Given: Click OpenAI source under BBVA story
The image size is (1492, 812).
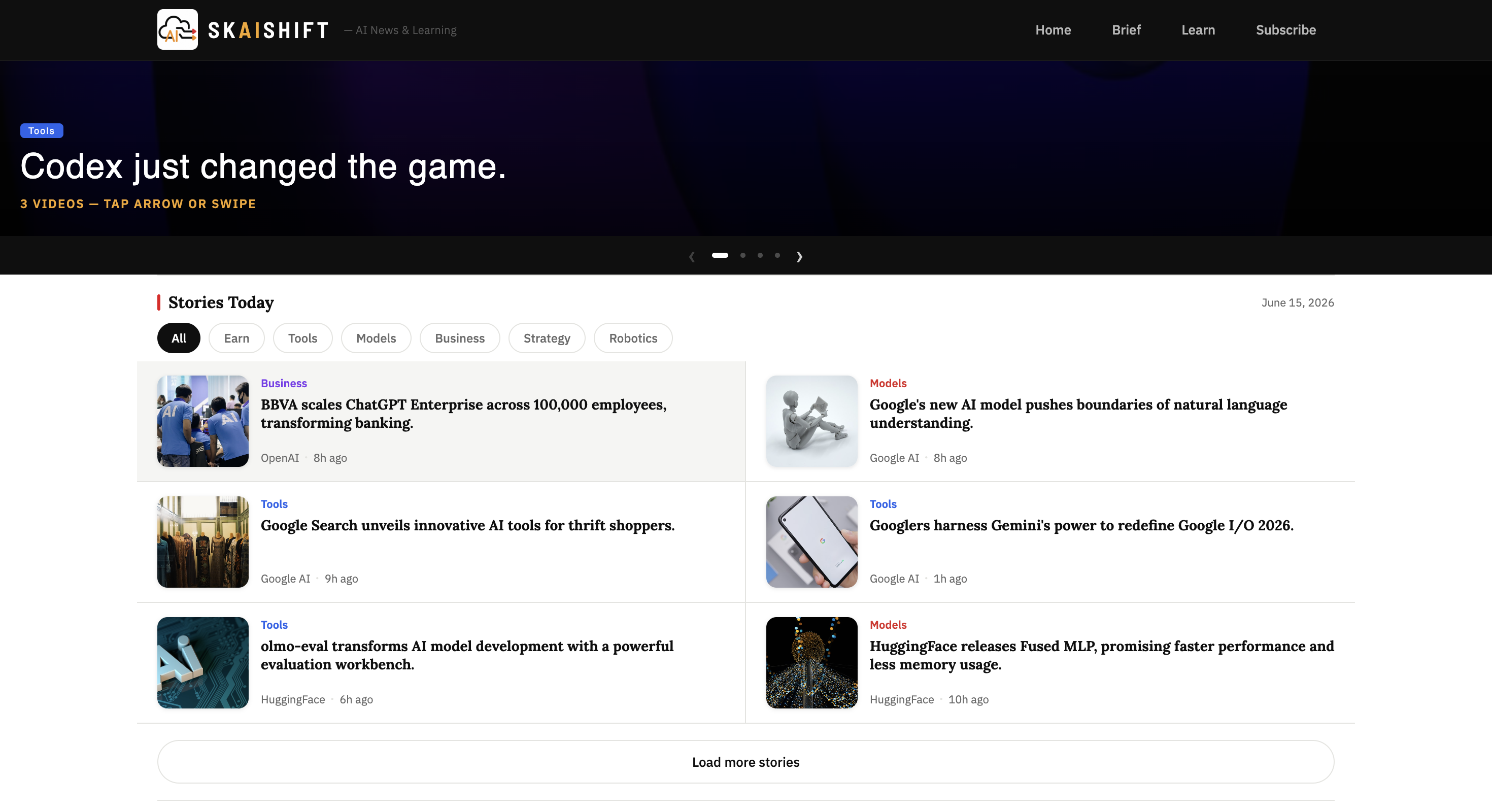Looking at the screenshot, I should [x=280, y=458].
